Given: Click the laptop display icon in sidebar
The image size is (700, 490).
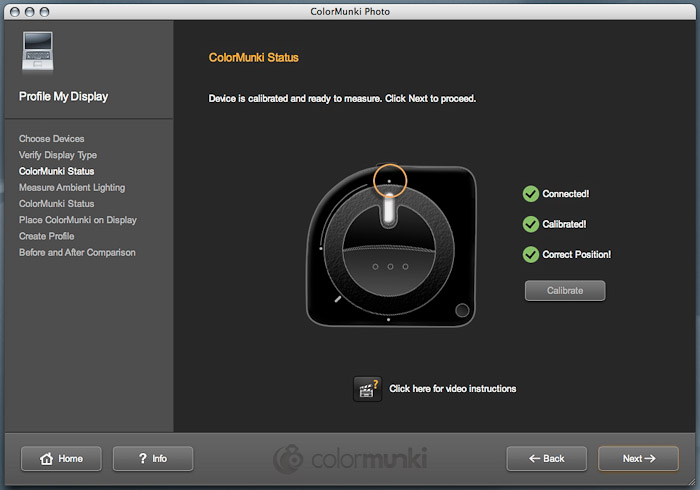Looking at the screenshot, I should point(36,54).
